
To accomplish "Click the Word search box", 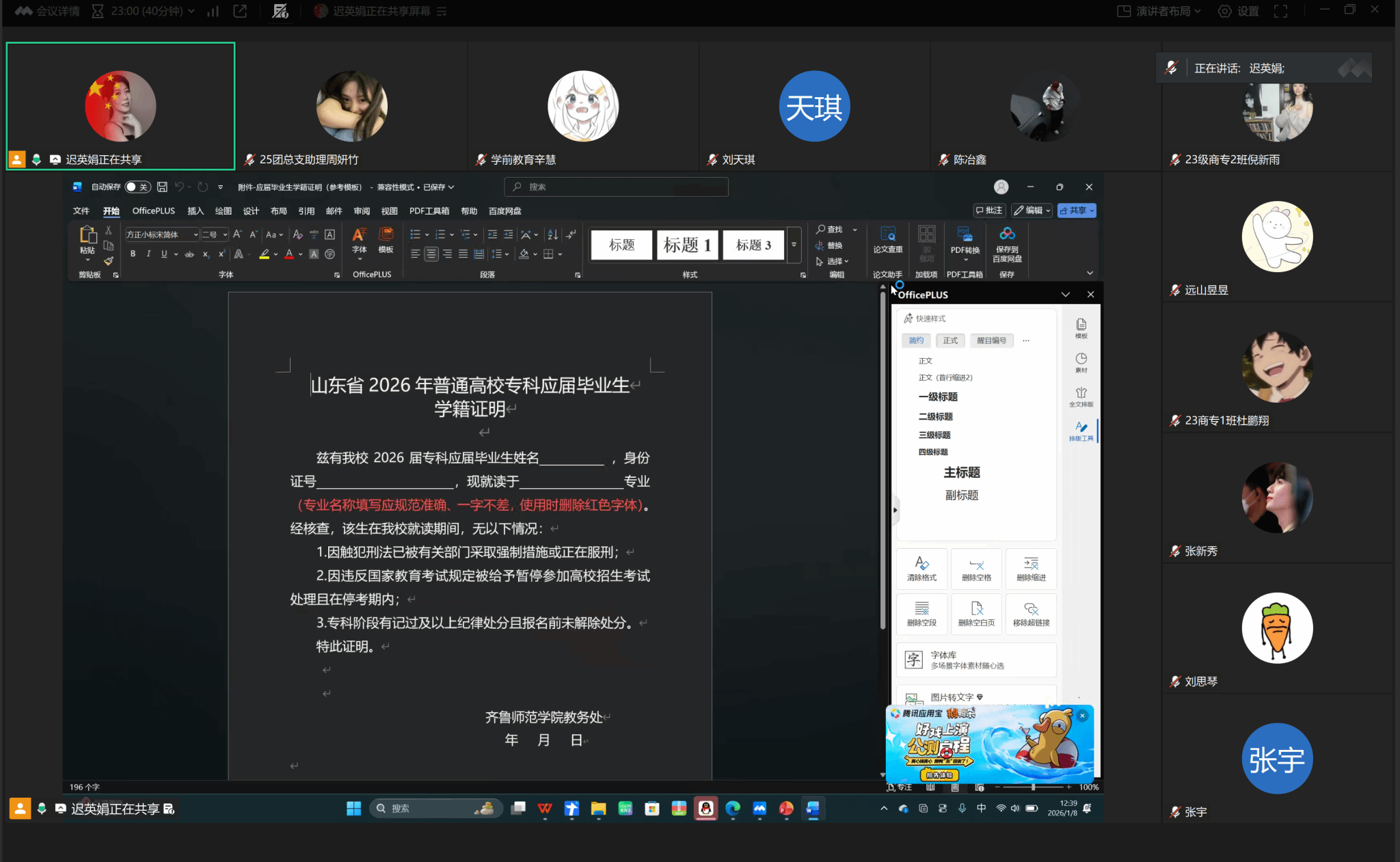I will pyautogui.click(x=616, y=187).
